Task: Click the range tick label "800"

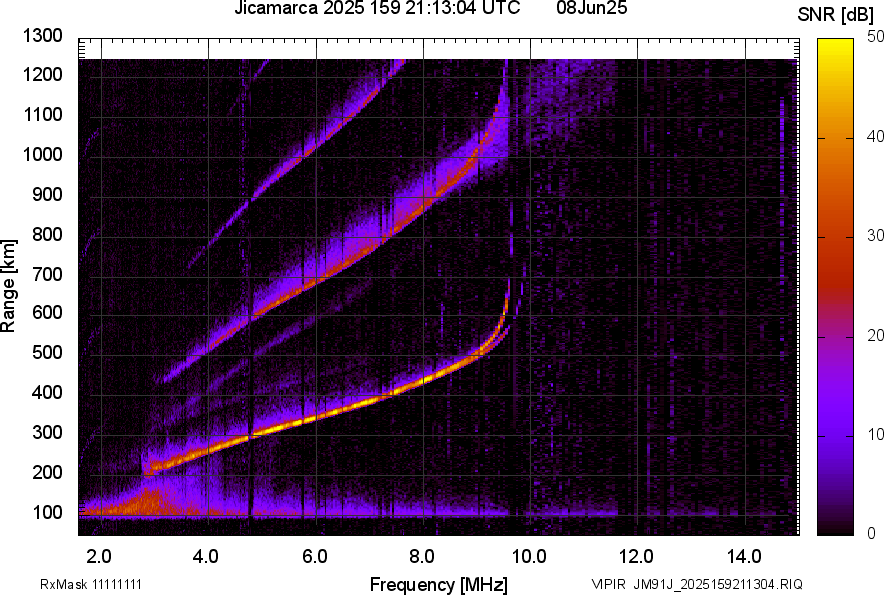Action: tap(47, 234)
